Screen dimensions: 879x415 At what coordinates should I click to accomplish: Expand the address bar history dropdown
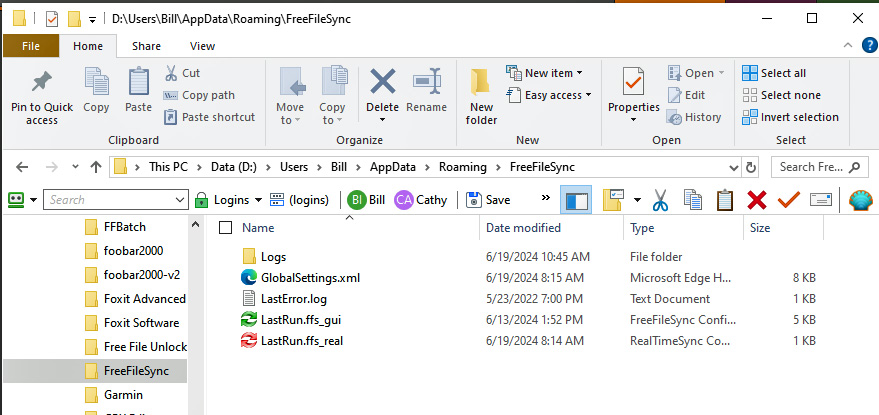tap(734, 167)
